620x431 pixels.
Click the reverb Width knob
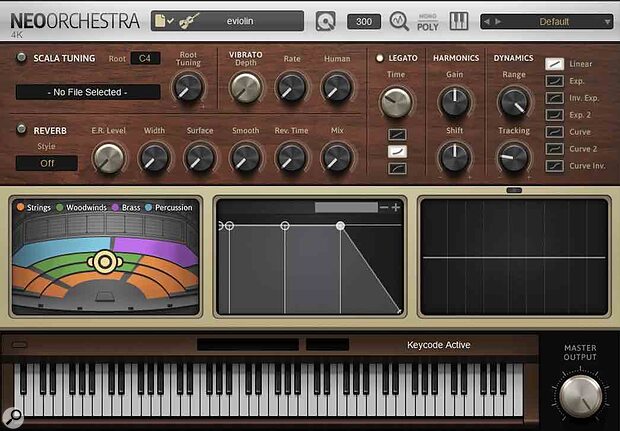[154, 158]
